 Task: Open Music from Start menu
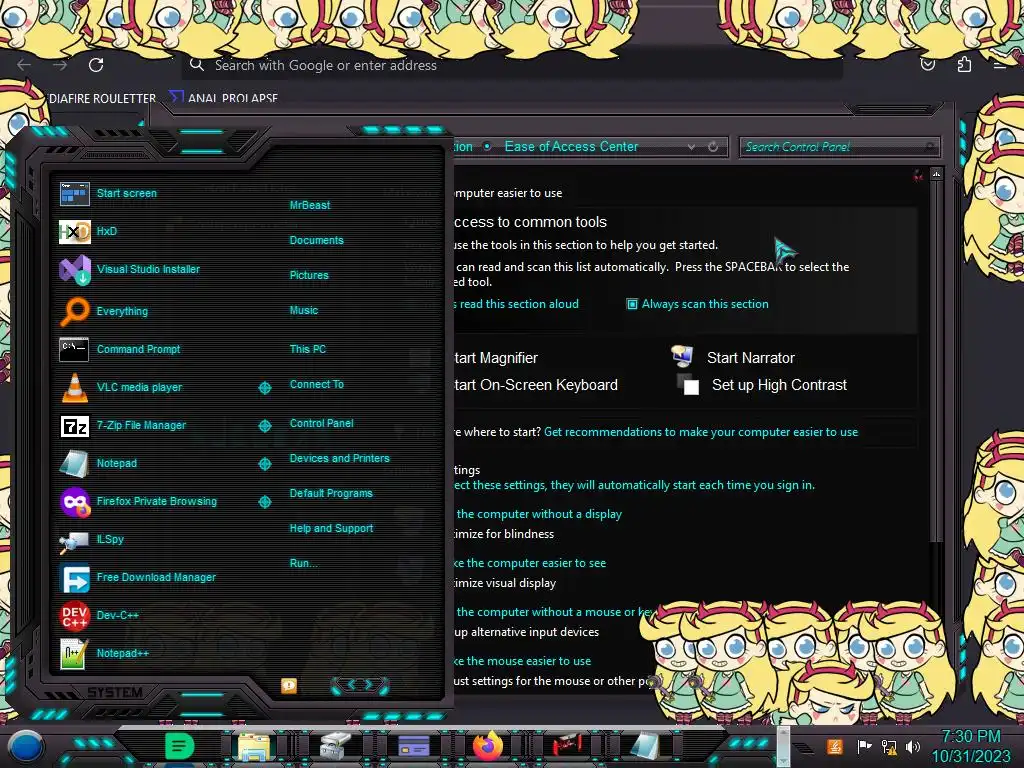(304, 311)
